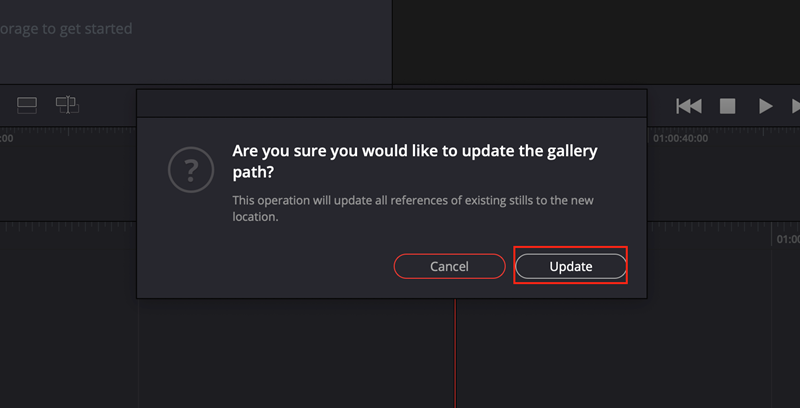Screen dimensions: 800x408
Task: Jump to first frame with skip-back icon
Action: (689, 106)
